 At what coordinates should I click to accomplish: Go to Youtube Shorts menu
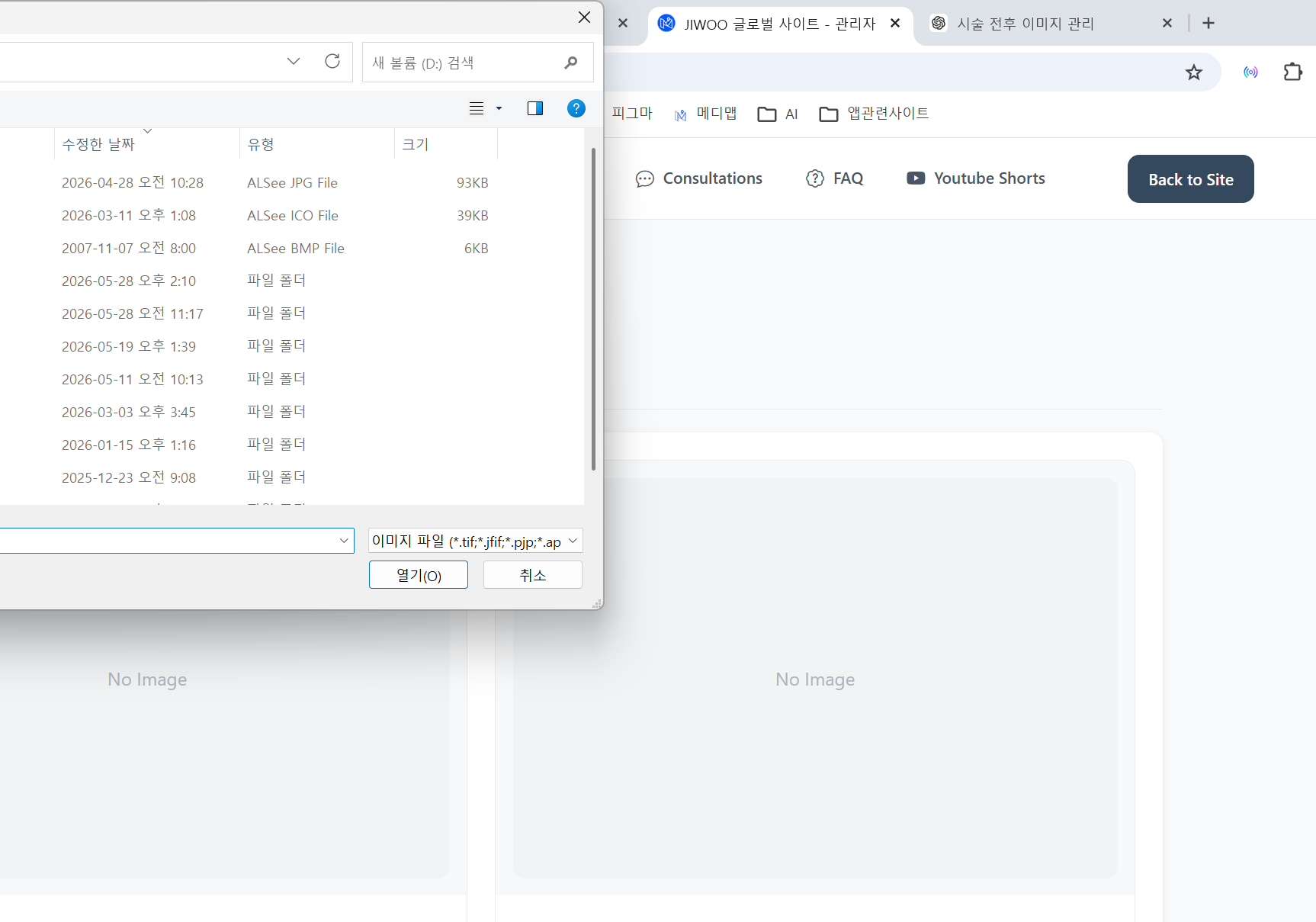(x=976, y=178)
